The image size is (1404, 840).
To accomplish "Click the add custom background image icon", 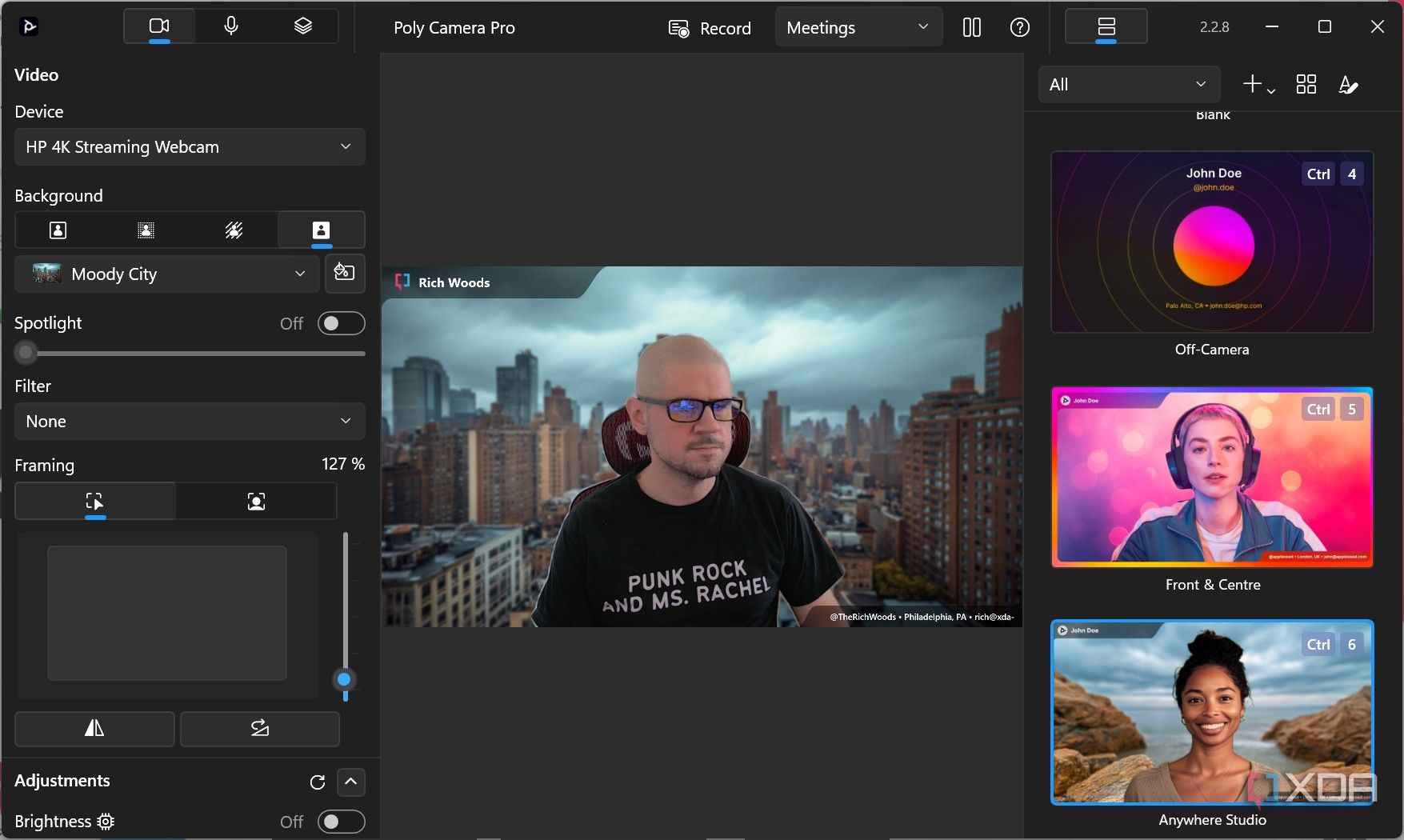I will point(345,273).
